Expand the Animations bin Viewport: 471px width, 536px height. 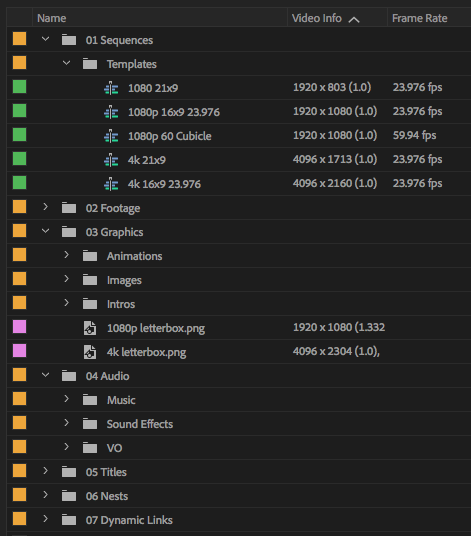click(x=66, y=255)
